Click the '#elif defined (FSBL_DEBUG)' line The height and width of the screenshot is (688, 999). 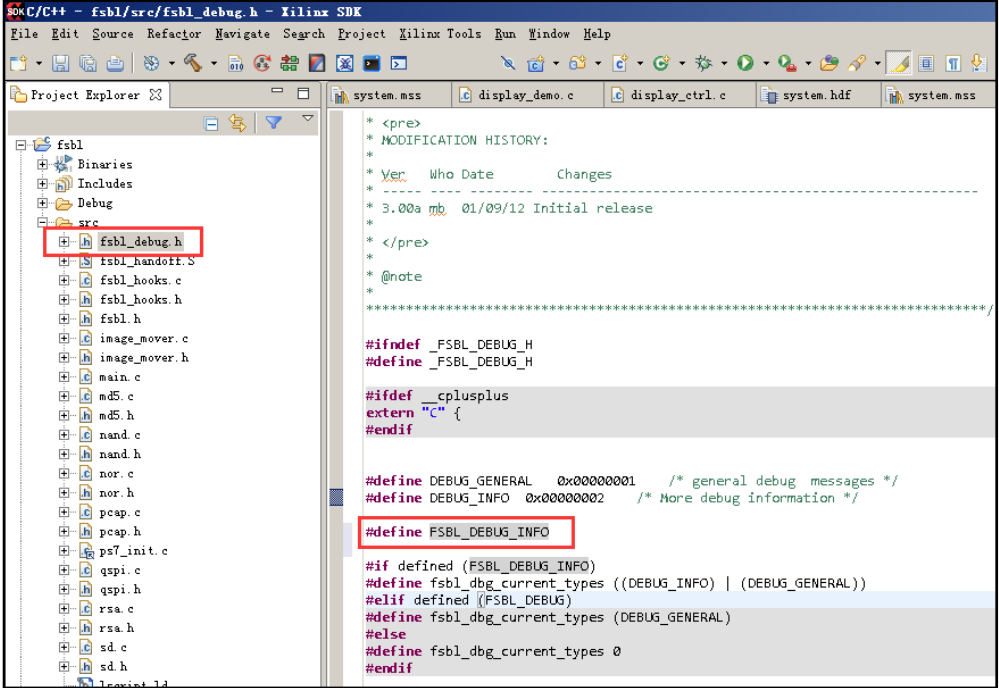tap(469, 600)
